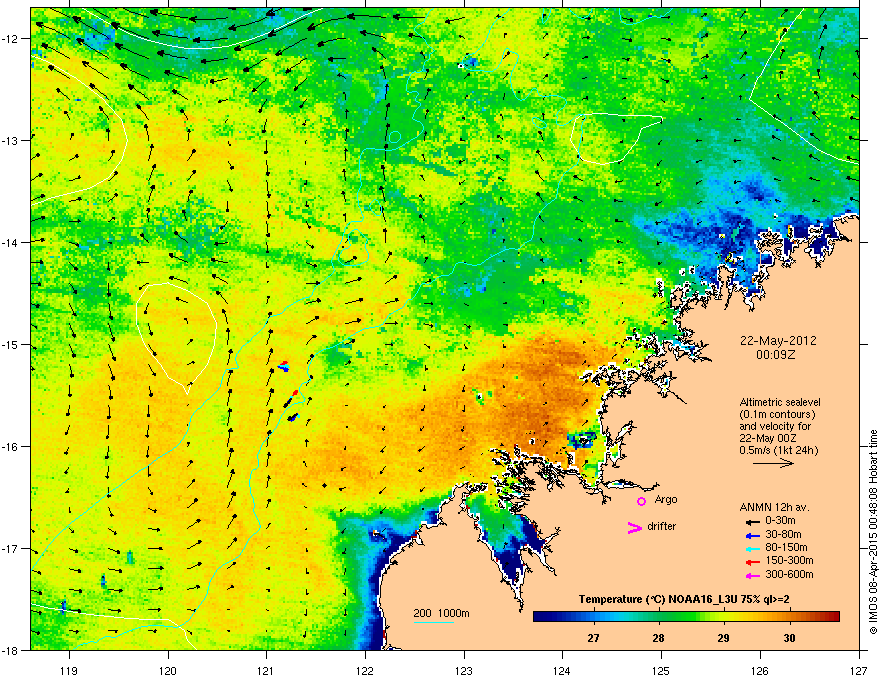Image resolution: width=880 pixels, height=680 pixels.
Task: Click the magenta drifter arrow legend symbol
Action: coord(634,527)
